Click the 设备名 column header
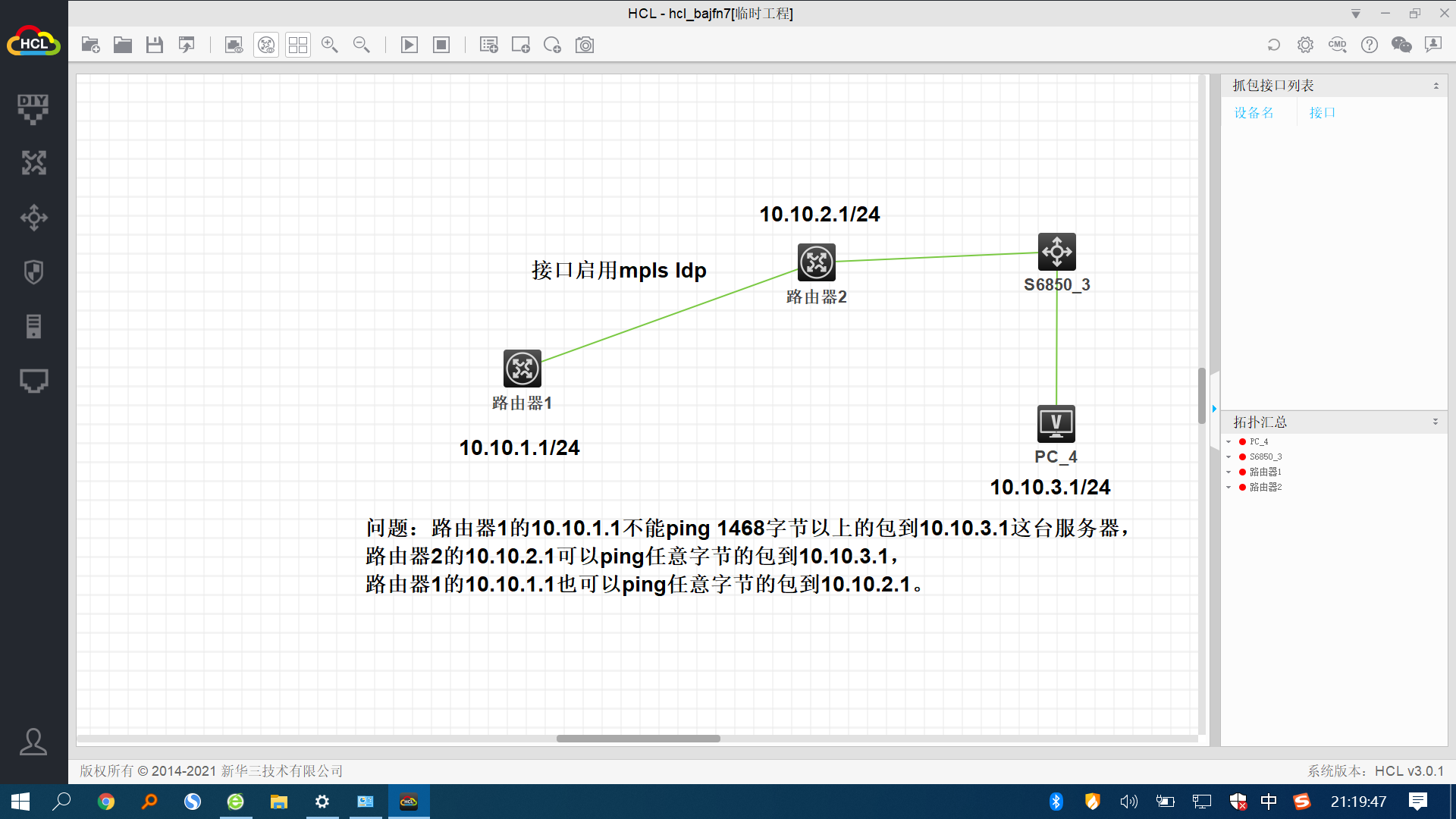This screenshot has height=819, width=1456. click(x=1254, y=112)
